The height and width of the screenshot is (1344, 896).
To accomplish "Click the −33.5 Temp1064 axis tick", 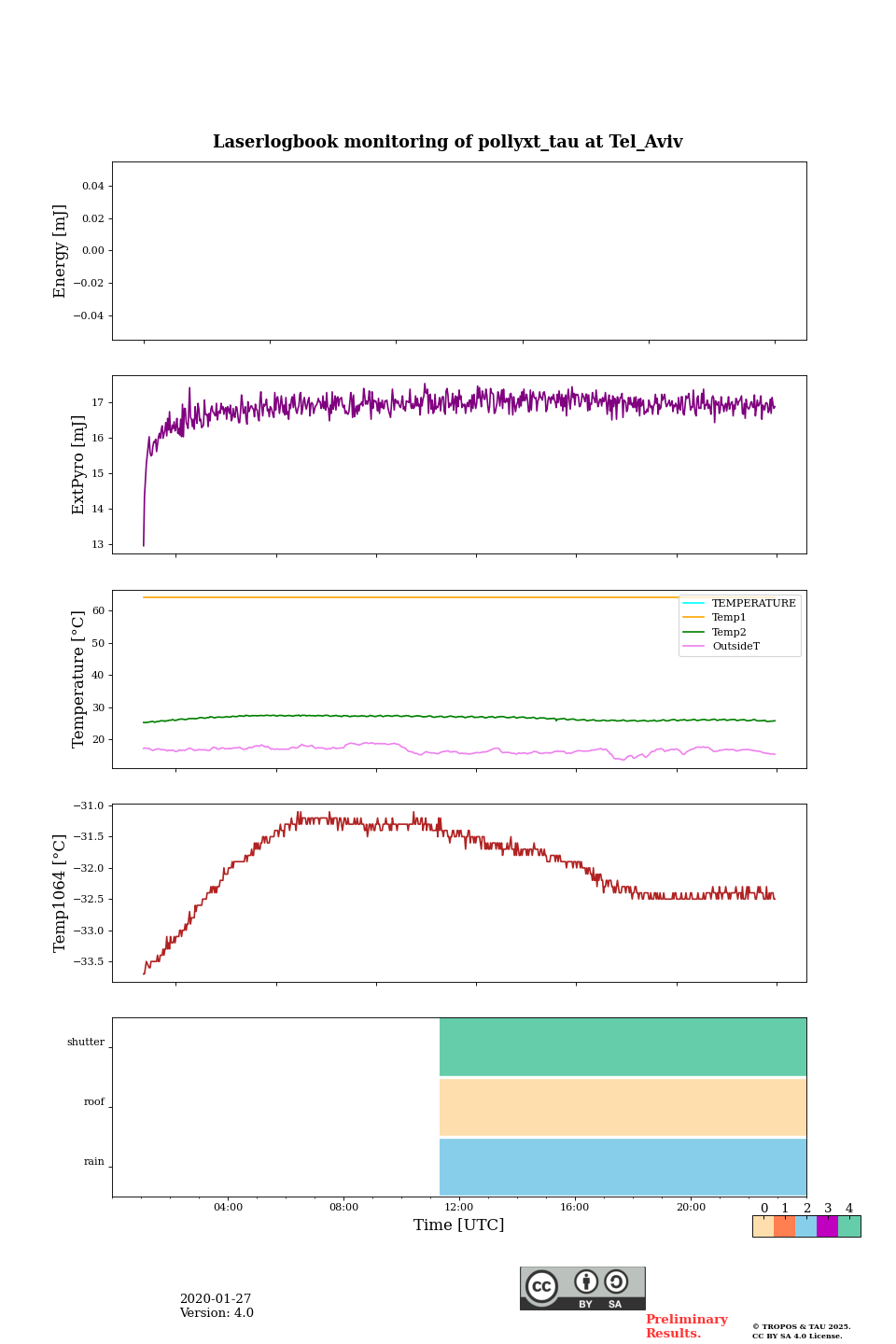I will [x=89, y=961].
